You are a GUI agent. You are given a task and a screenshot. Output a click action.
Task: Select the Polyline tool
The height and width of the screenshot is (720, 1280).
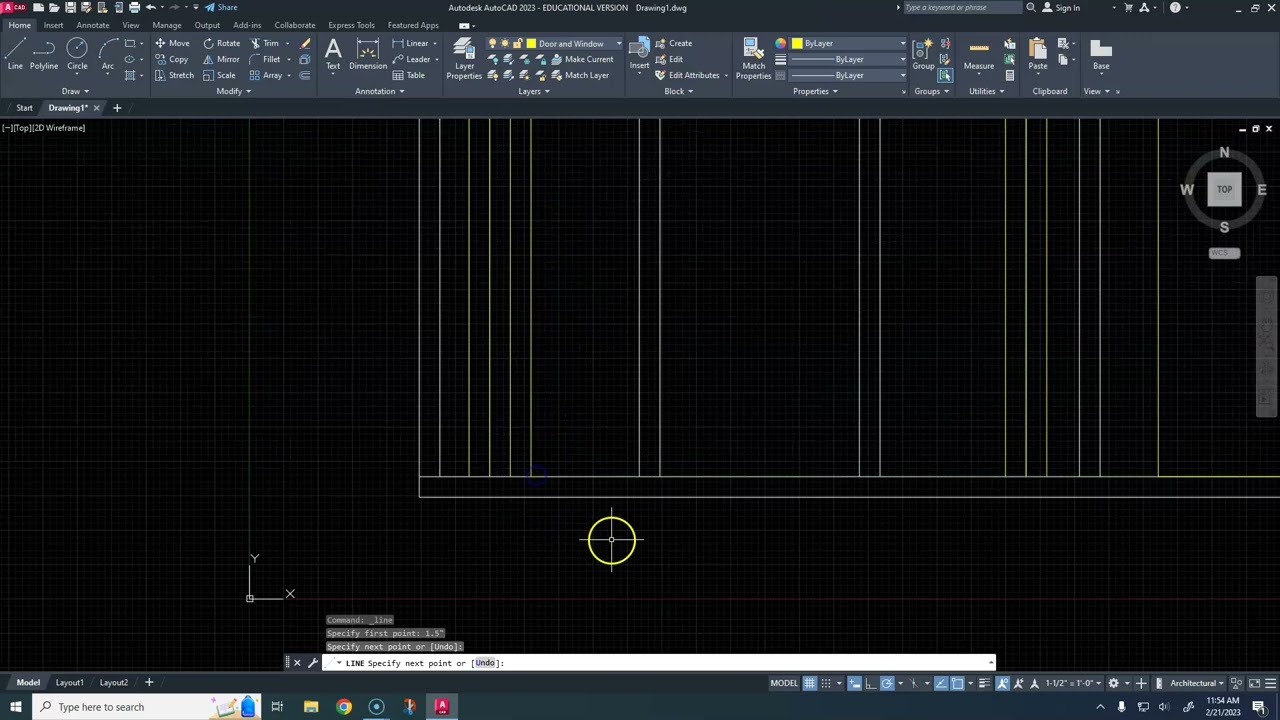[43, 54]
